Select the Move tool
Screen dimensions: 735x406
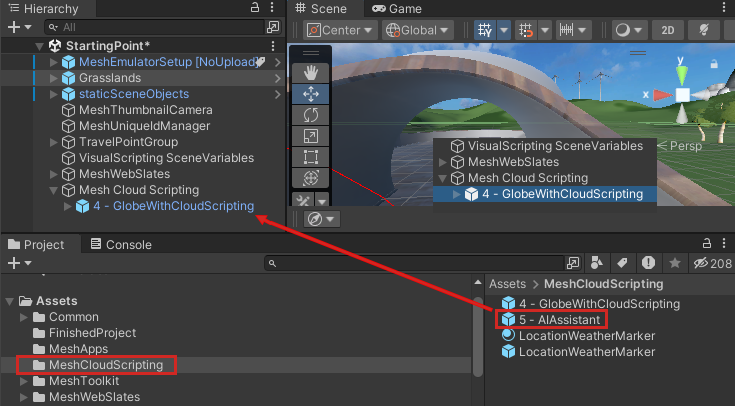click(310, 94)
